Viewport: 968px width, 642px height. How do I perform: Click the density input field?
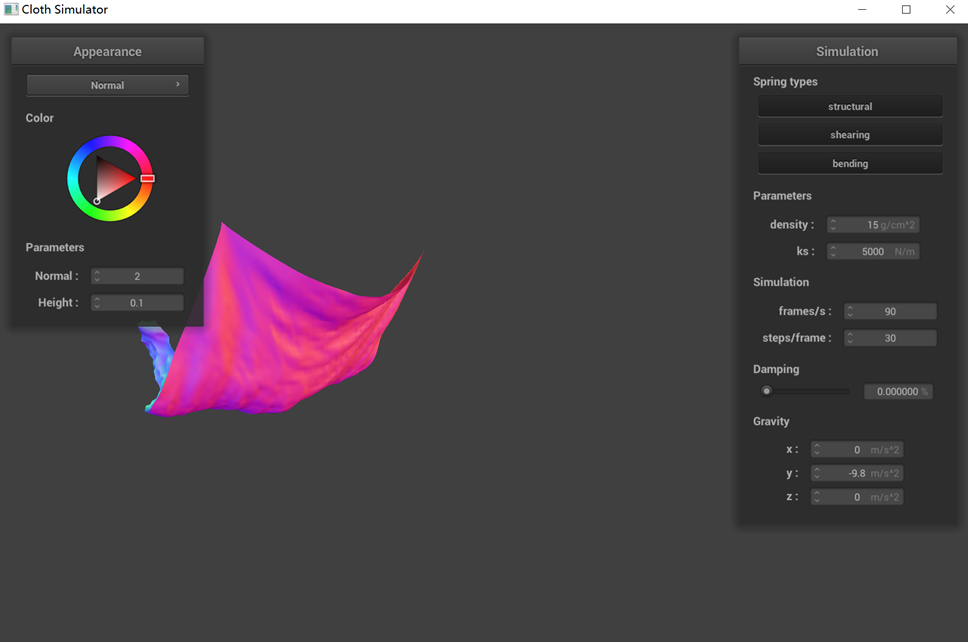873,225
